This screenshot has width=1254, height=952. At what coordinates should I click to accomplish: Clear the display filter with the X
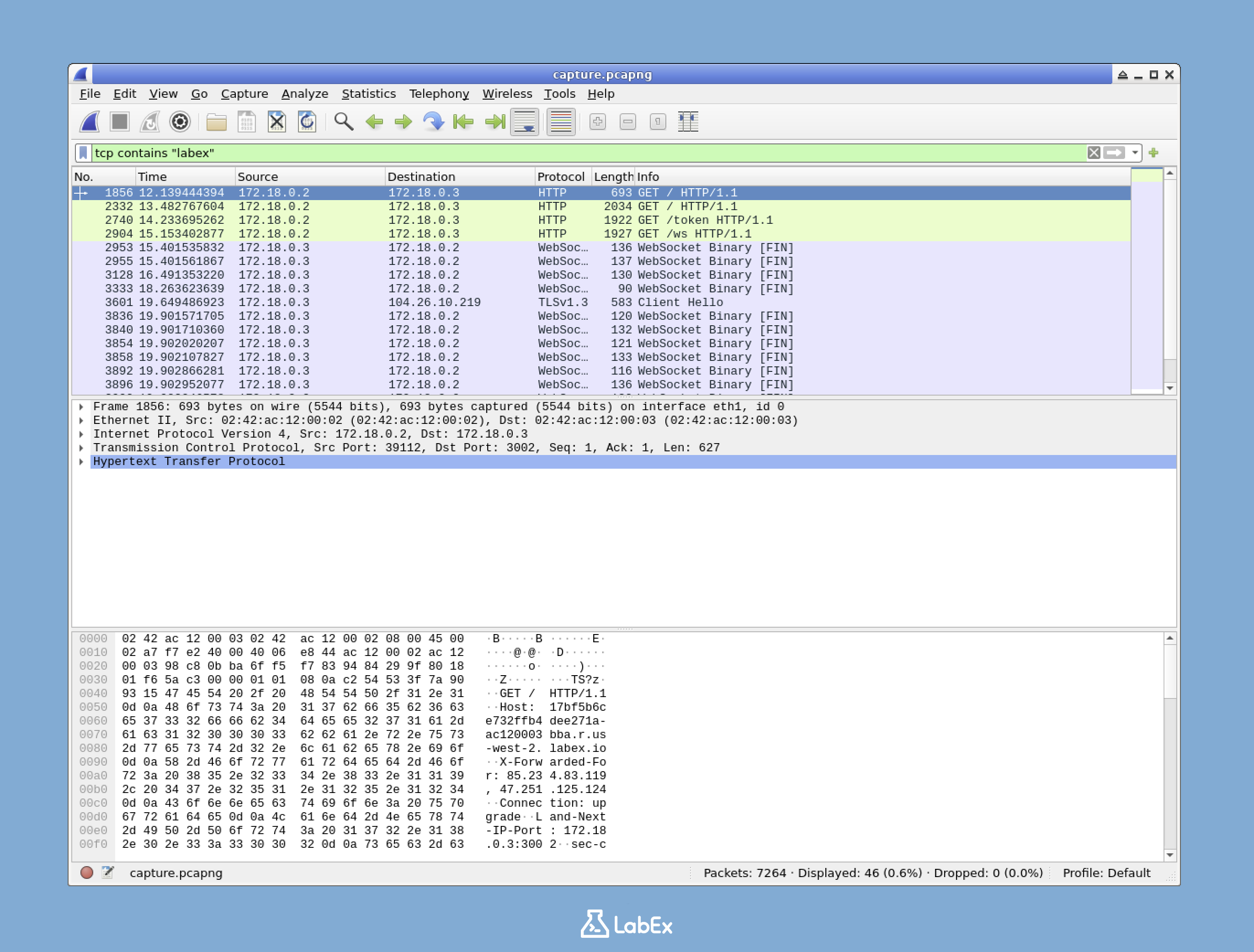(1093, 153)
